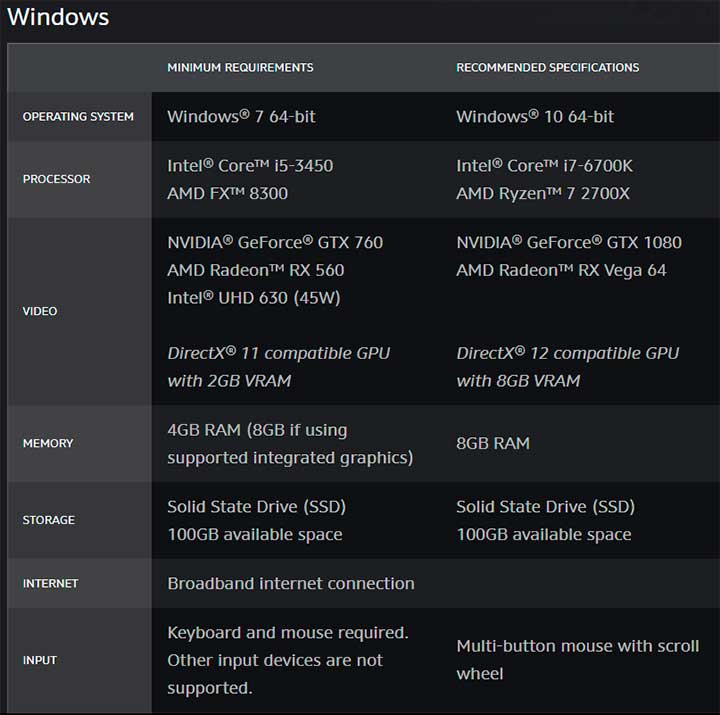Viewport: 720px width, 715px height.
Task: Select "8GB RAM" recommended memory cell
Action: click(x=493, y=443)
